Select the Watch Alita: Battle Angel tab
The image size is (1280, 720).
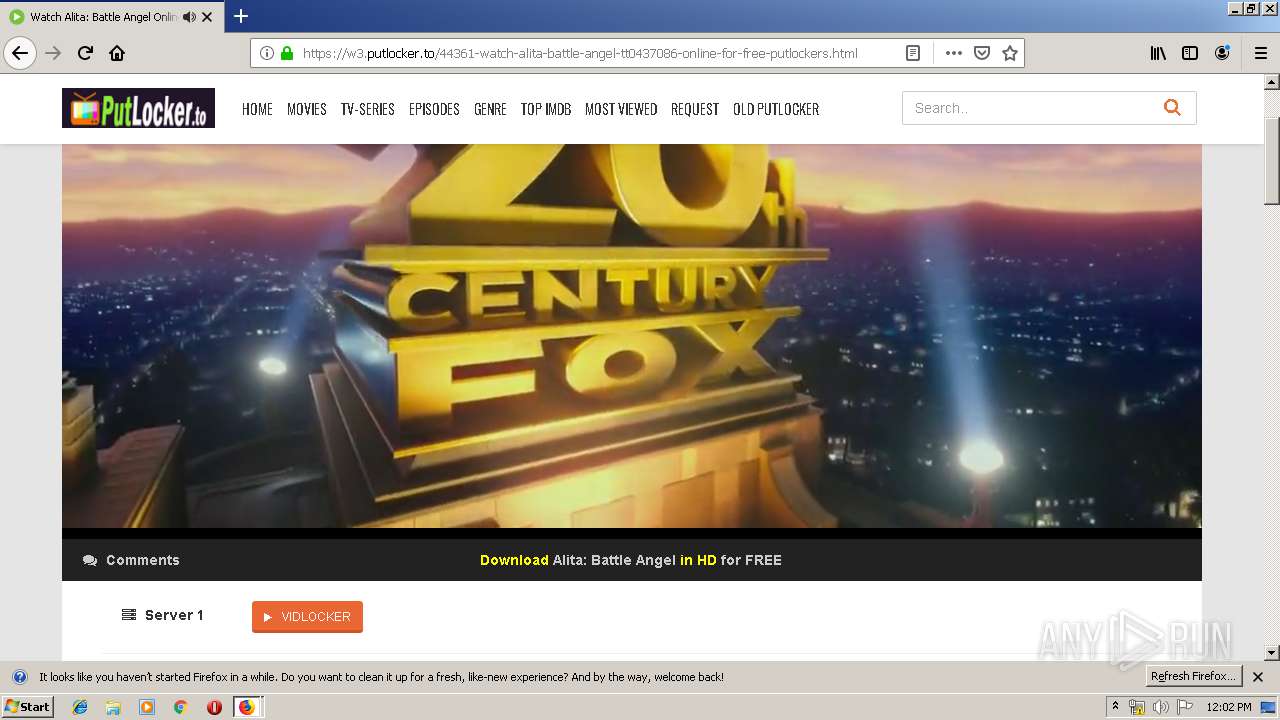(x=103, y=17)
